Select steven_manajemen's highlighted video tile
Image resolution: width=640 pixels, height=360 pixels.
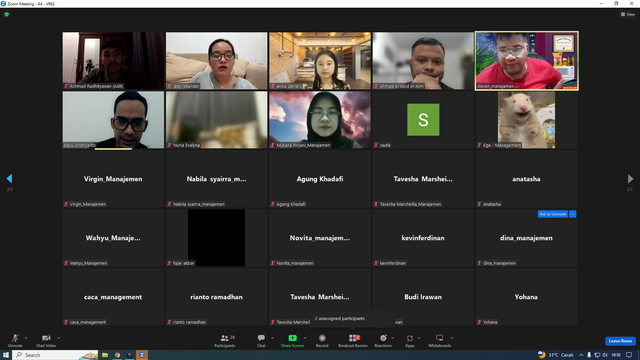click(x=527, y=61)
